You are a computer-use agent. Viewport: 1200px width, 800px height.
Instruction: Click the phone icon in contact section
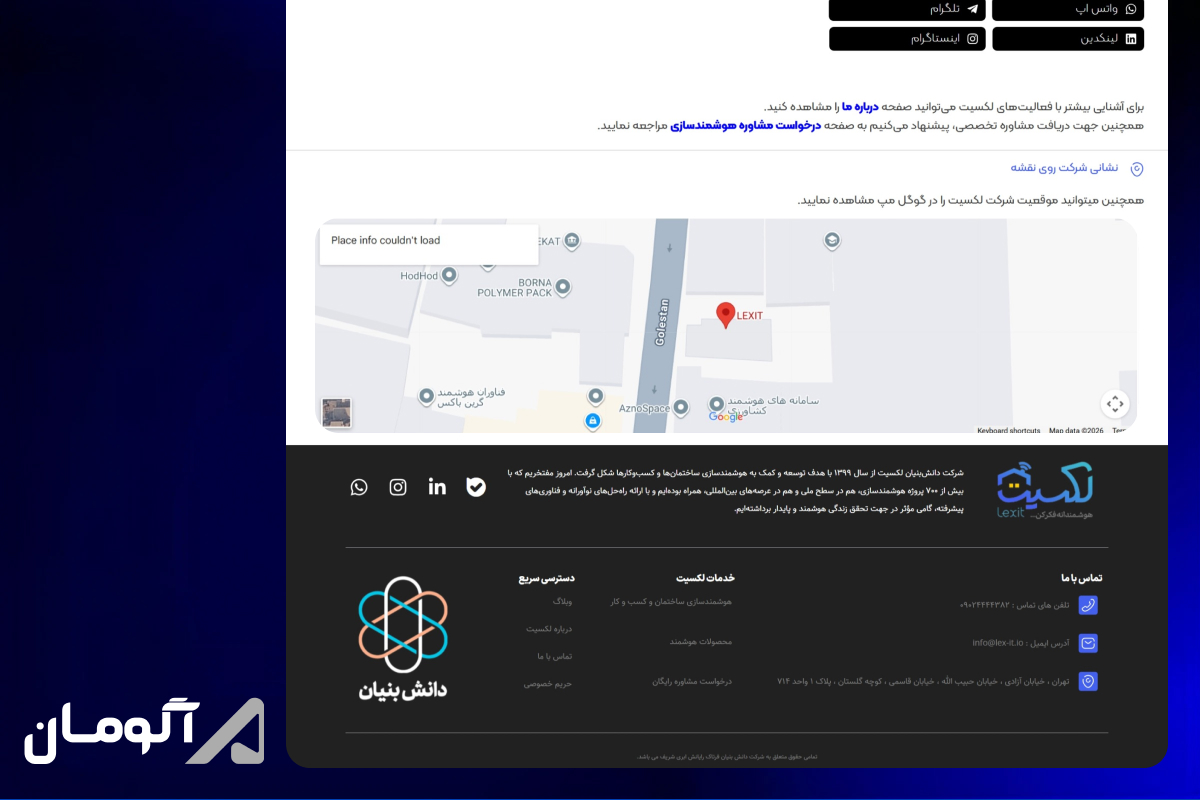[x=1088, y=605]
